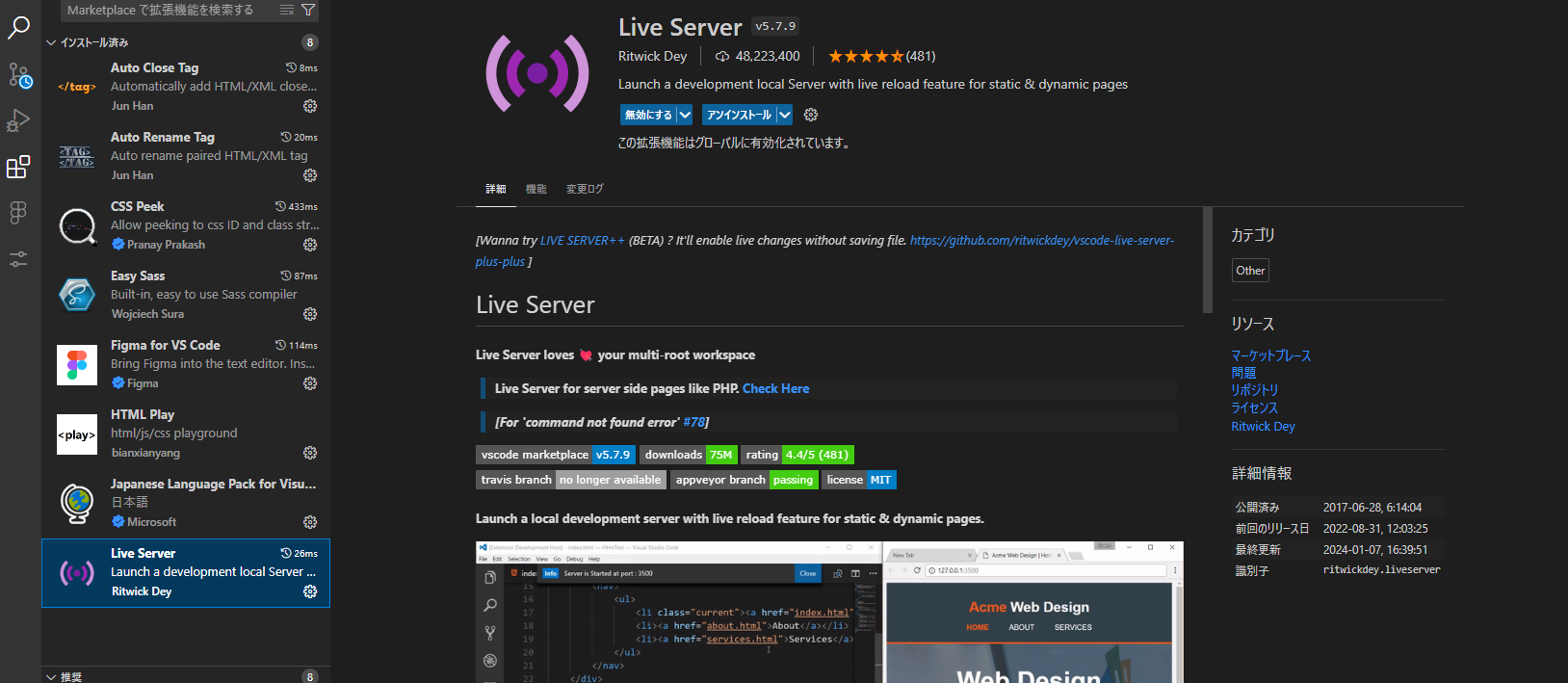This screenshot has width=1568, height=683.
Task: Click the publisher name Ritwick Dey in header
Action: [652, 56]
